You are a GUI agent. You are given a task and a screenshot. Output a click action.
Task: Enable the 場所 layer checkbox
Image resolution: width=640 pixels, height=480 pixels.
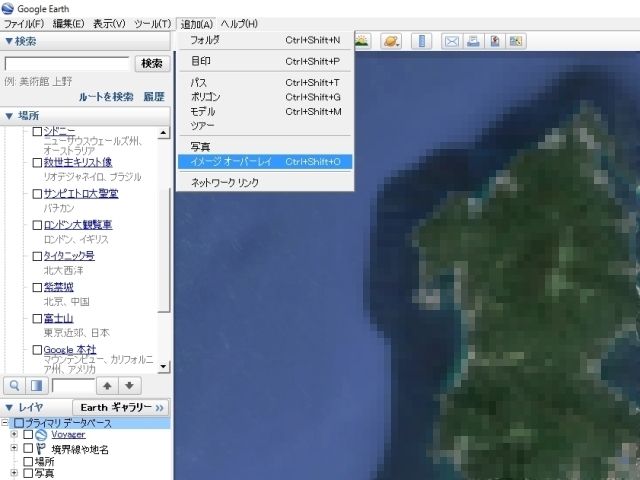click(28, 462)
